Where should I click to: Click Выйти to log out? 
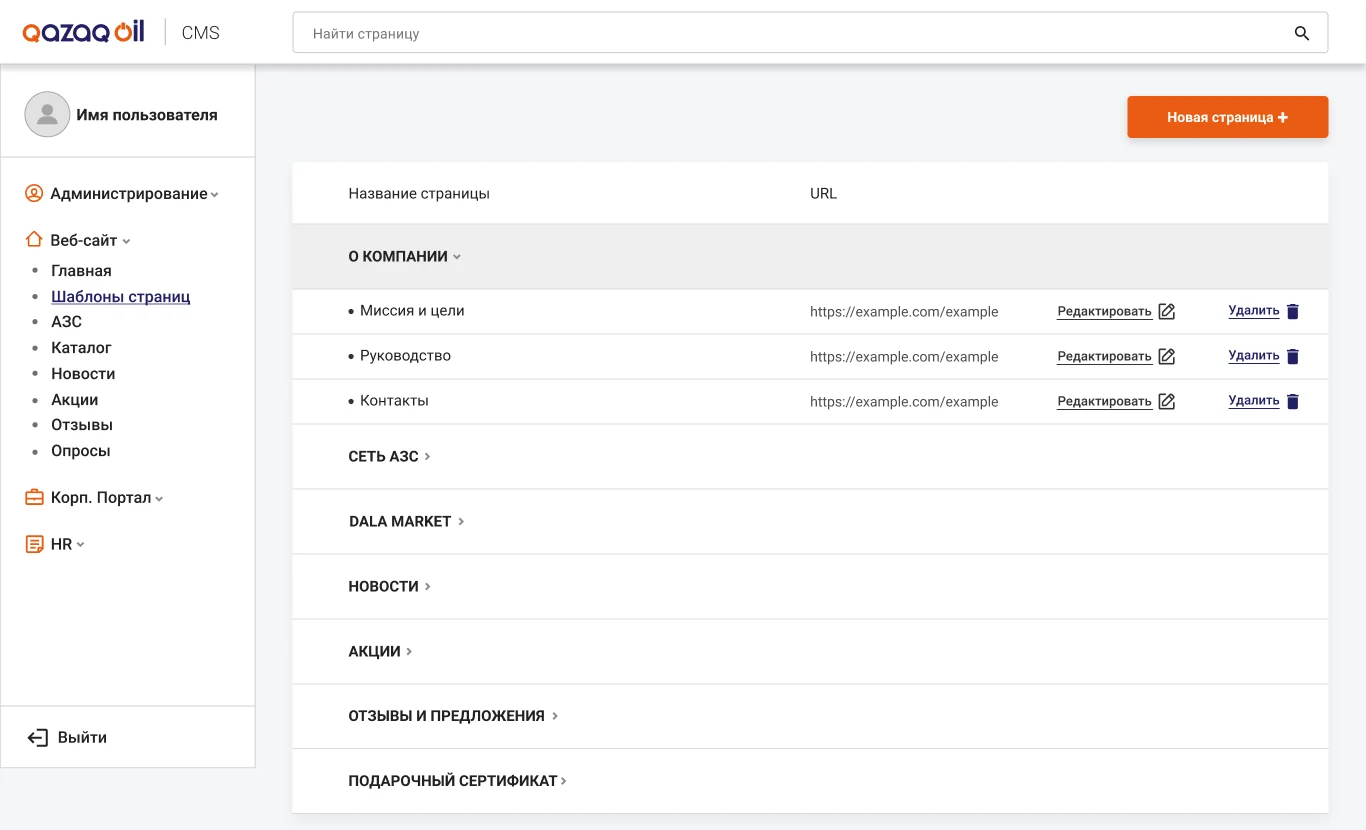point(82,738)
